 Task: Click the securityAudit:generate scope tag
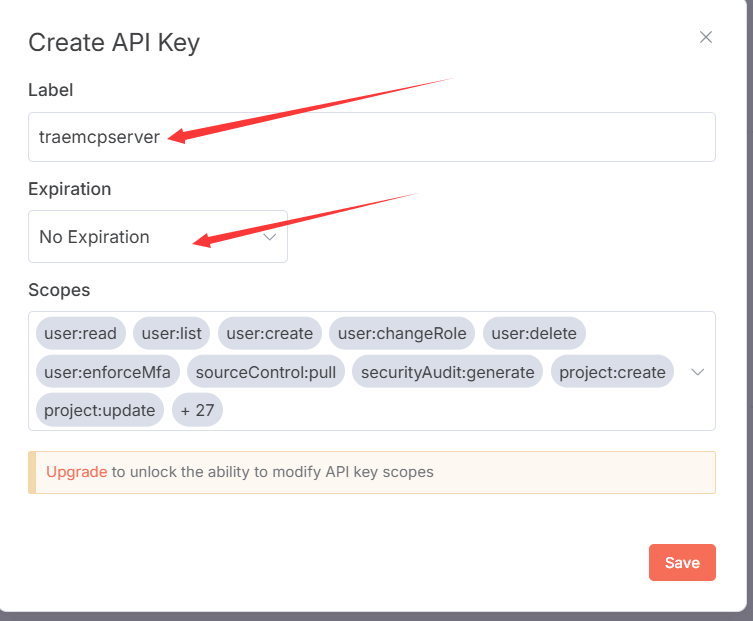click(x=448, y=372)
